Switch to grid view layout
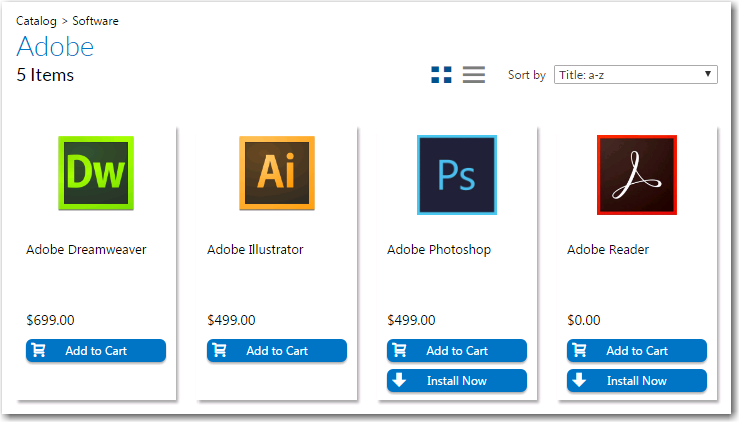 click(x=441, y=75)
